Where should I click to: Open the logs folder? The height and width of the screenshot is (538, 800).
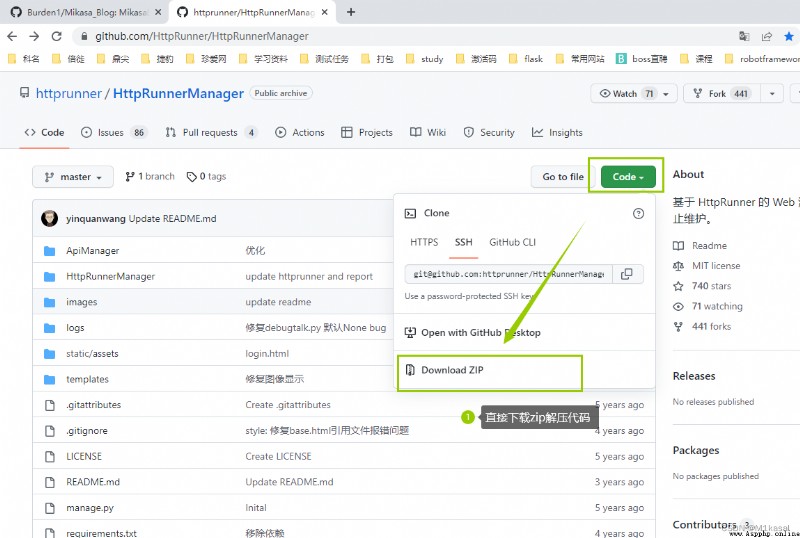(x=75, y=328)
